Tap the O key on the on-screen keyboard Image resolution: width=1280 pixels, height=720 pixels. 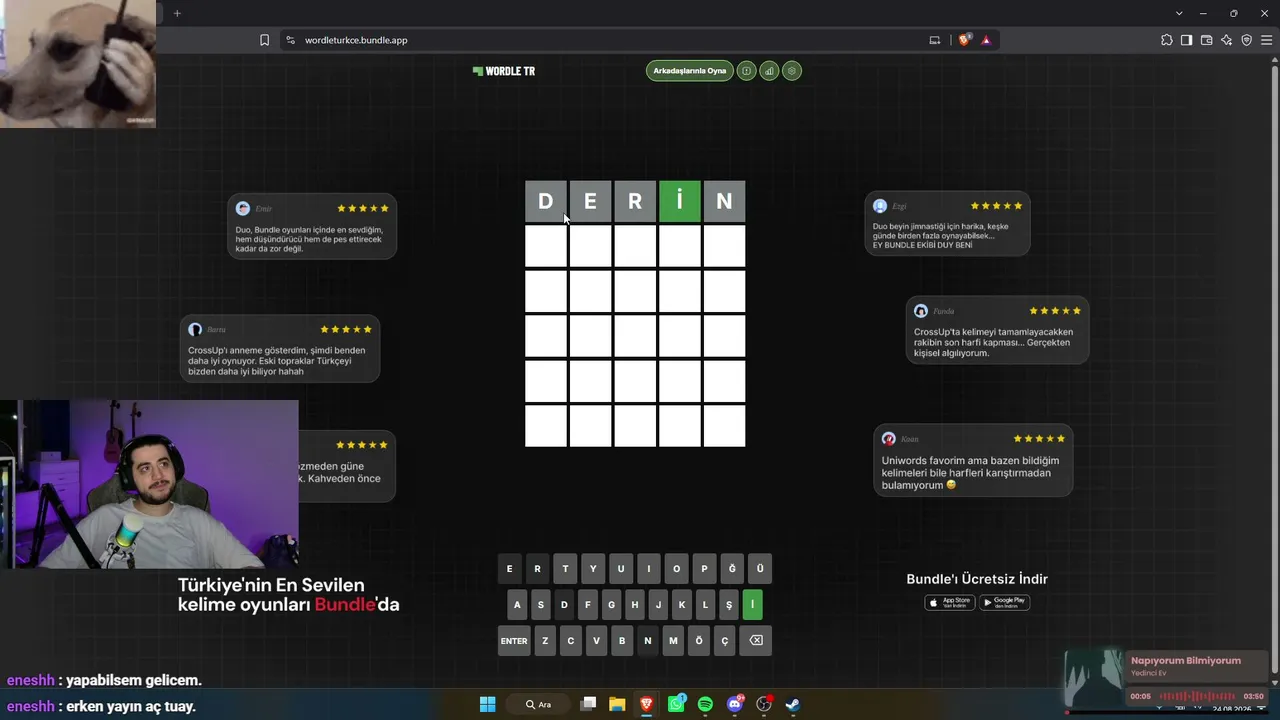click(x=676, y=569)
